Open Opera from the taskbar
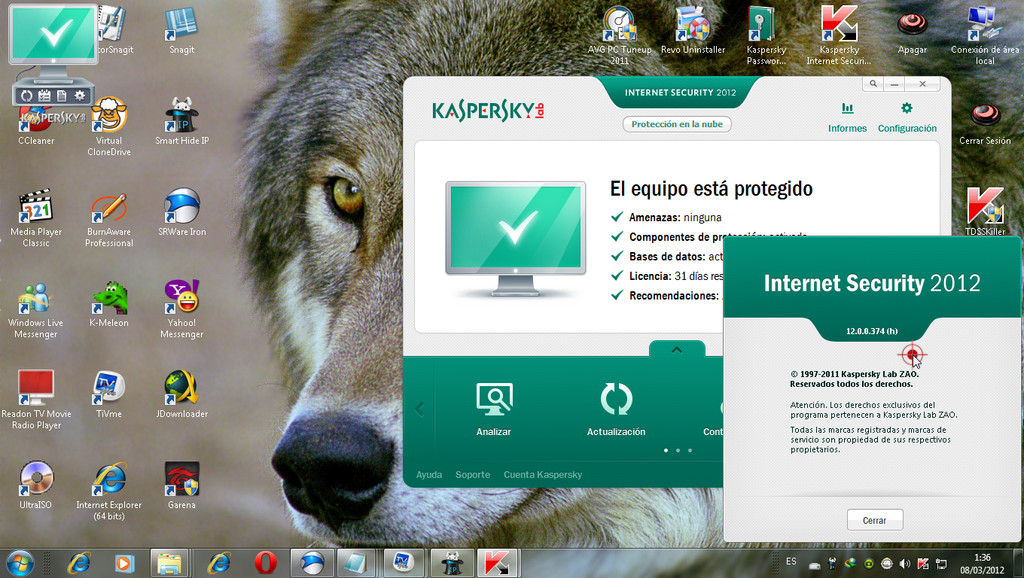Screen dimensions: 1024x578 (x=265, y=563)
